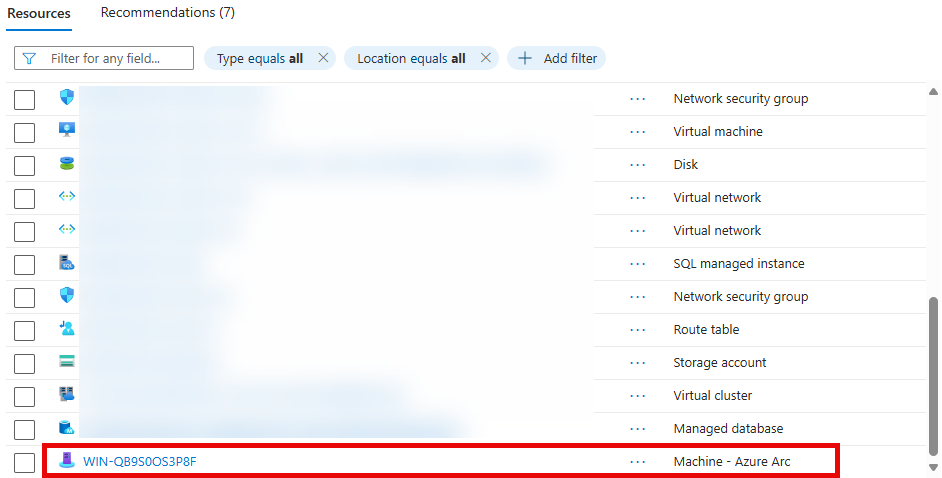
Task: Remove the Type equals all filter
Action: click(x=323, y=58)
